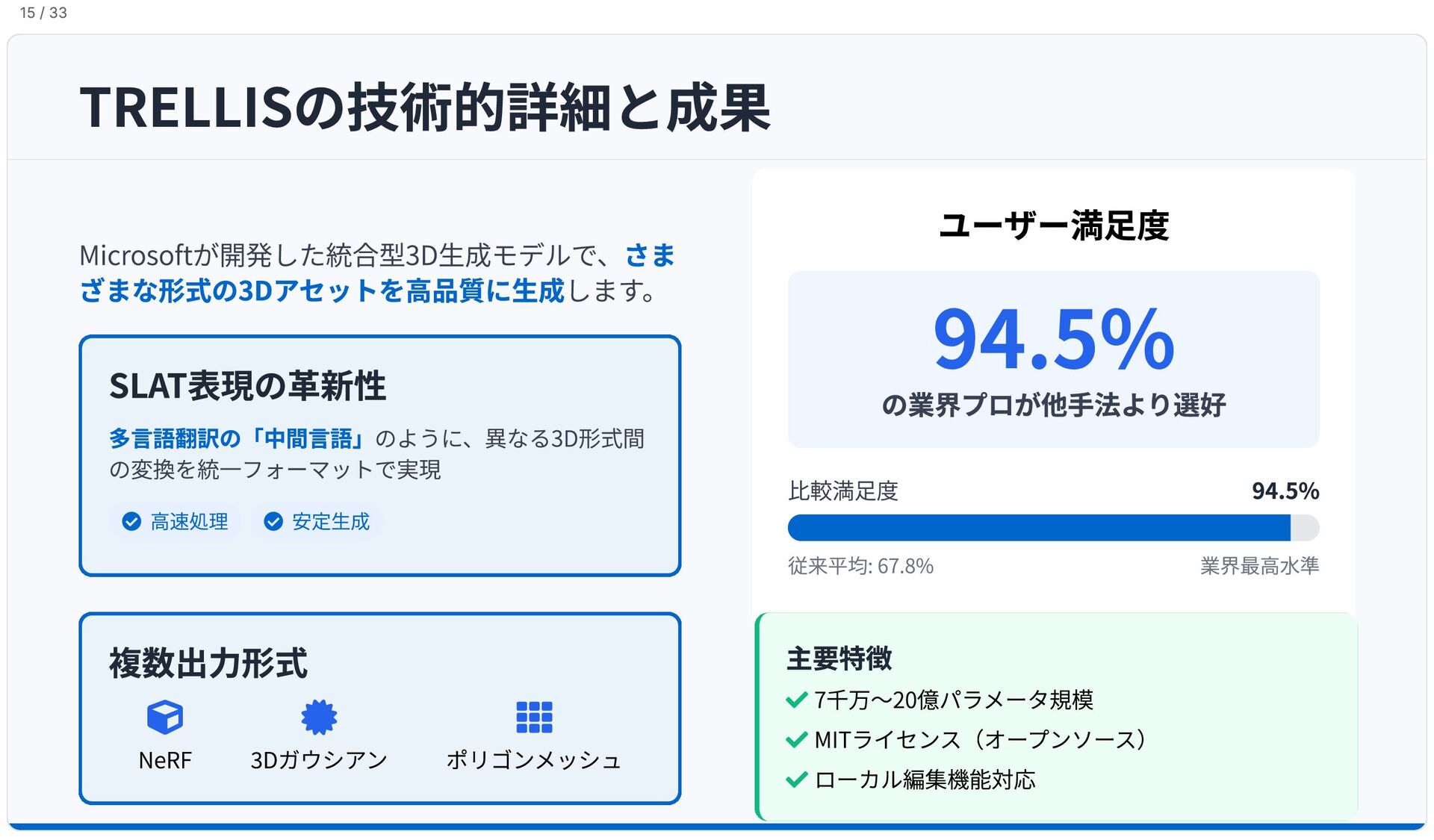This screenshot has height=840, width=1434.
Task: Click the SLAT表現の革新性 heading
Action: tap(247, 386)
